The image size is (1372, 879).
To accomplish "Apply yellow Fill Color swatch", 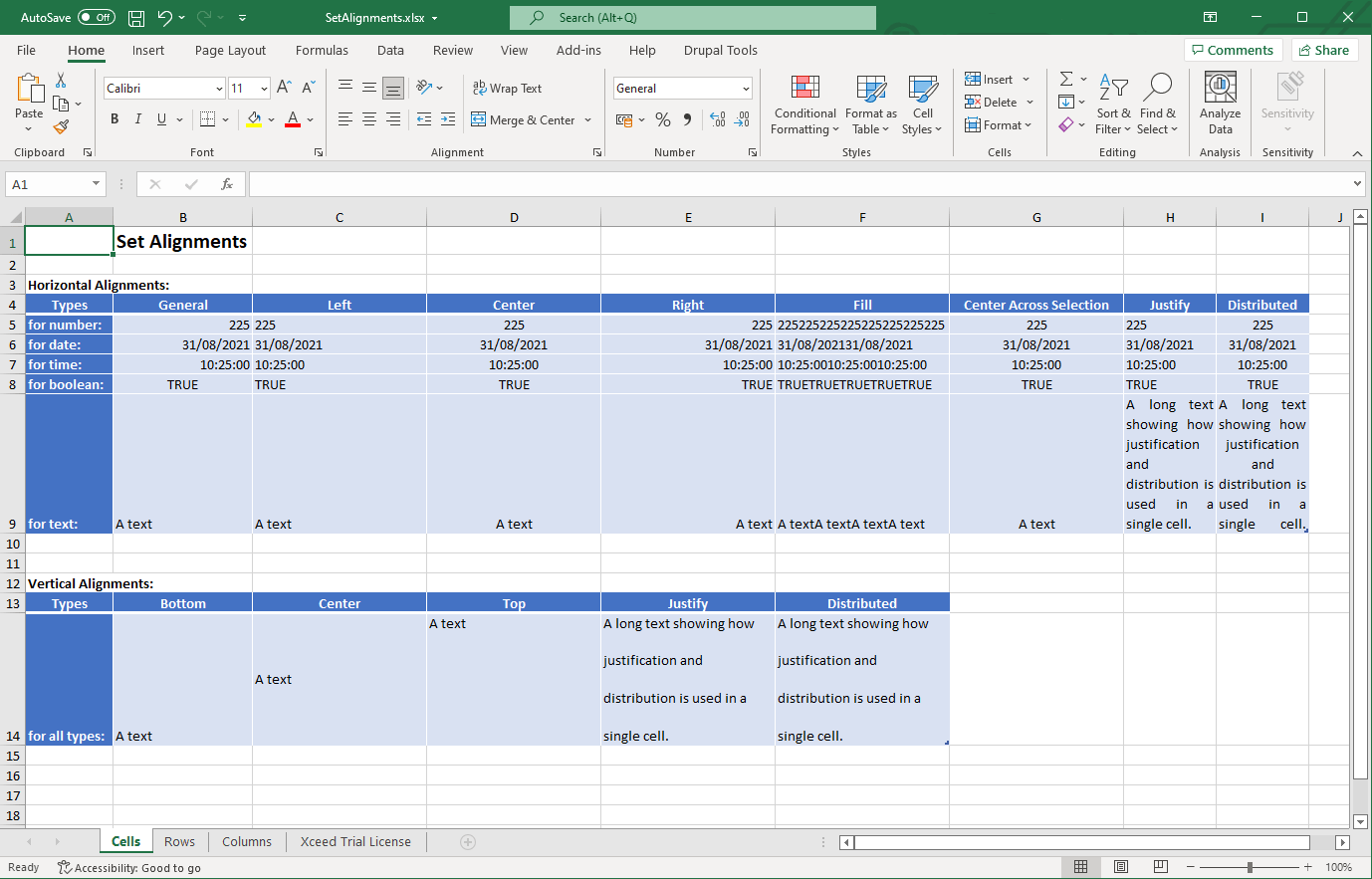I will tap(254, 119).
